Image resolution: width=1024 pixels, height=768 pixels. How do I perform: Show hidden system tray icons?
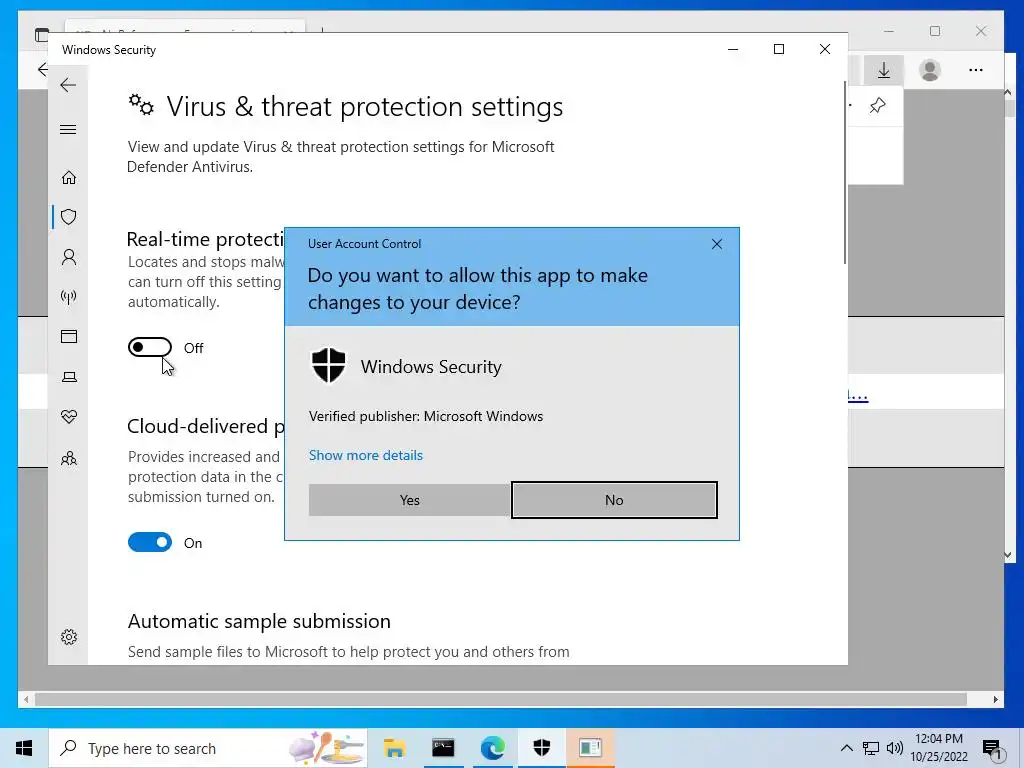[x=846, y=748]
